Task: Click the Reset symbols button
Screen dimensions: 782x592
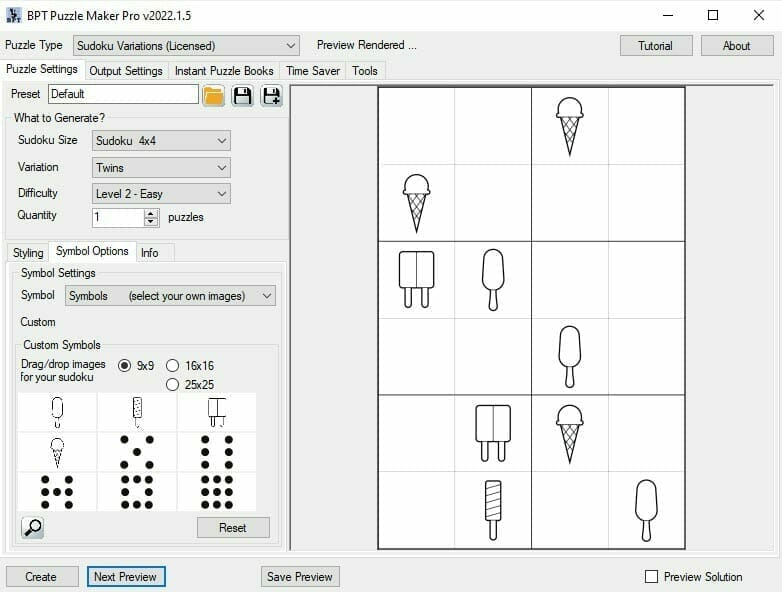Action: tap(233, 528)
